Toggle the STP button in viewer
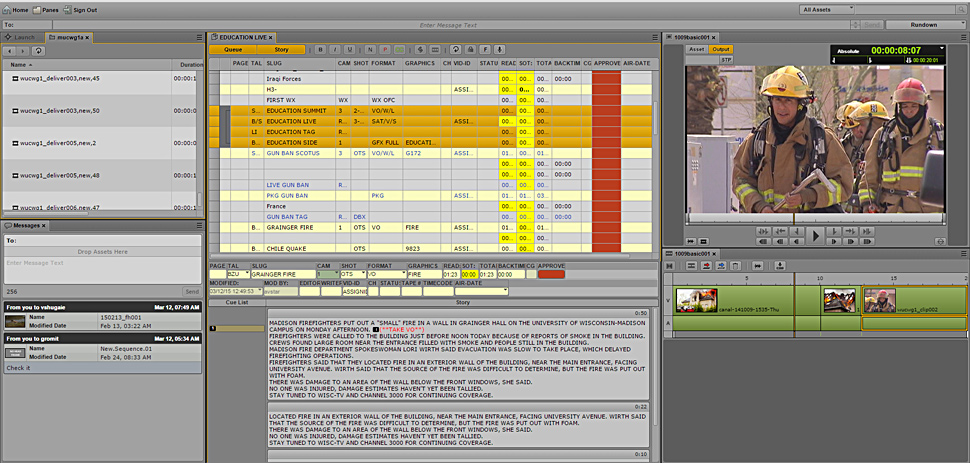Screen dimensions: 970x463 (x=726, y=59)
